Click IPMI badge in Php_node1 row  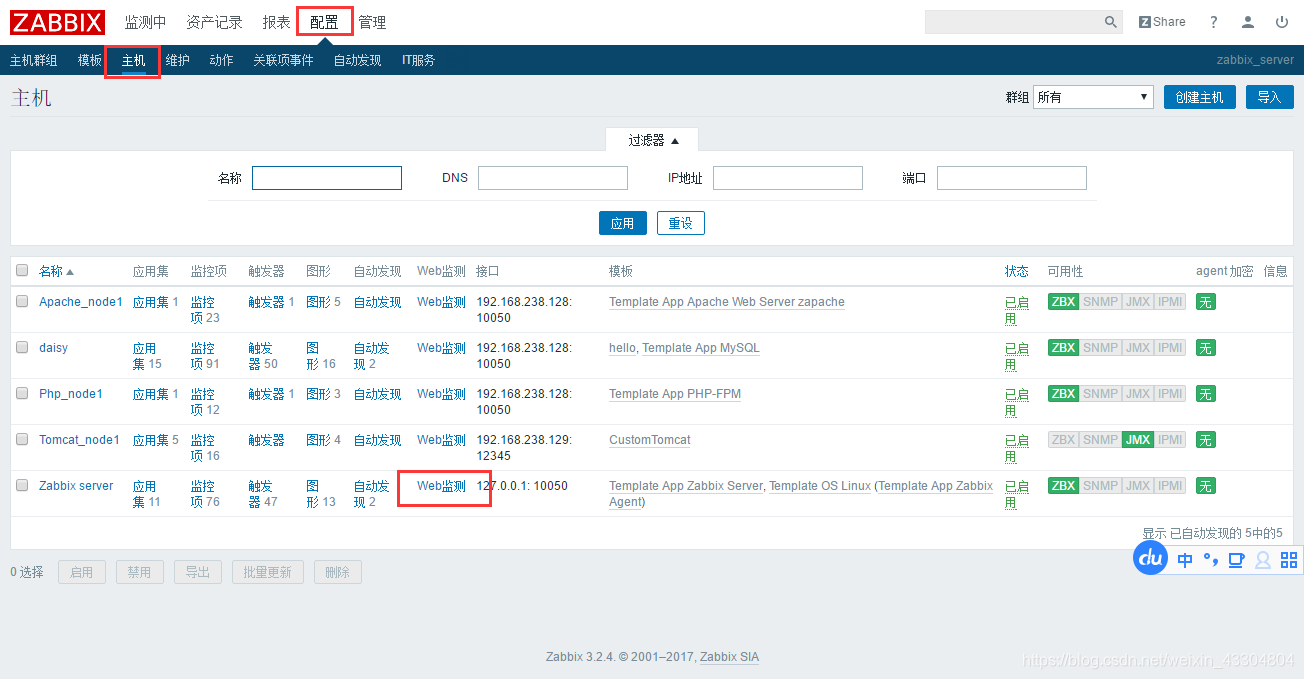(1170, 394)
